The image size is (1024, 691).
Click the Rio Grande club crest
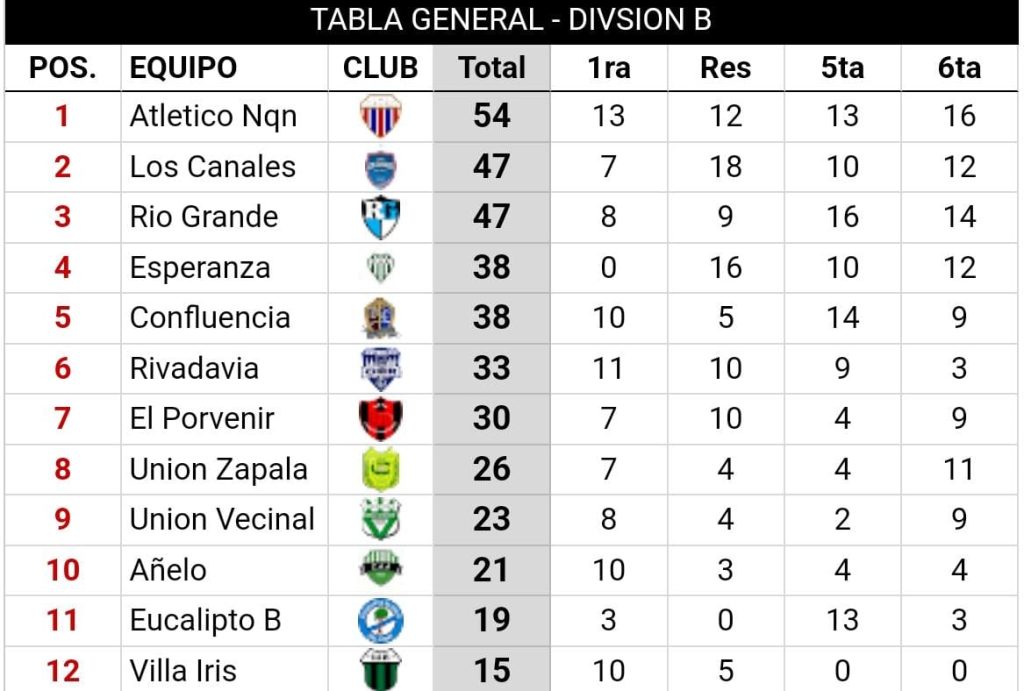pyautogui.click(x=380, y=219)
